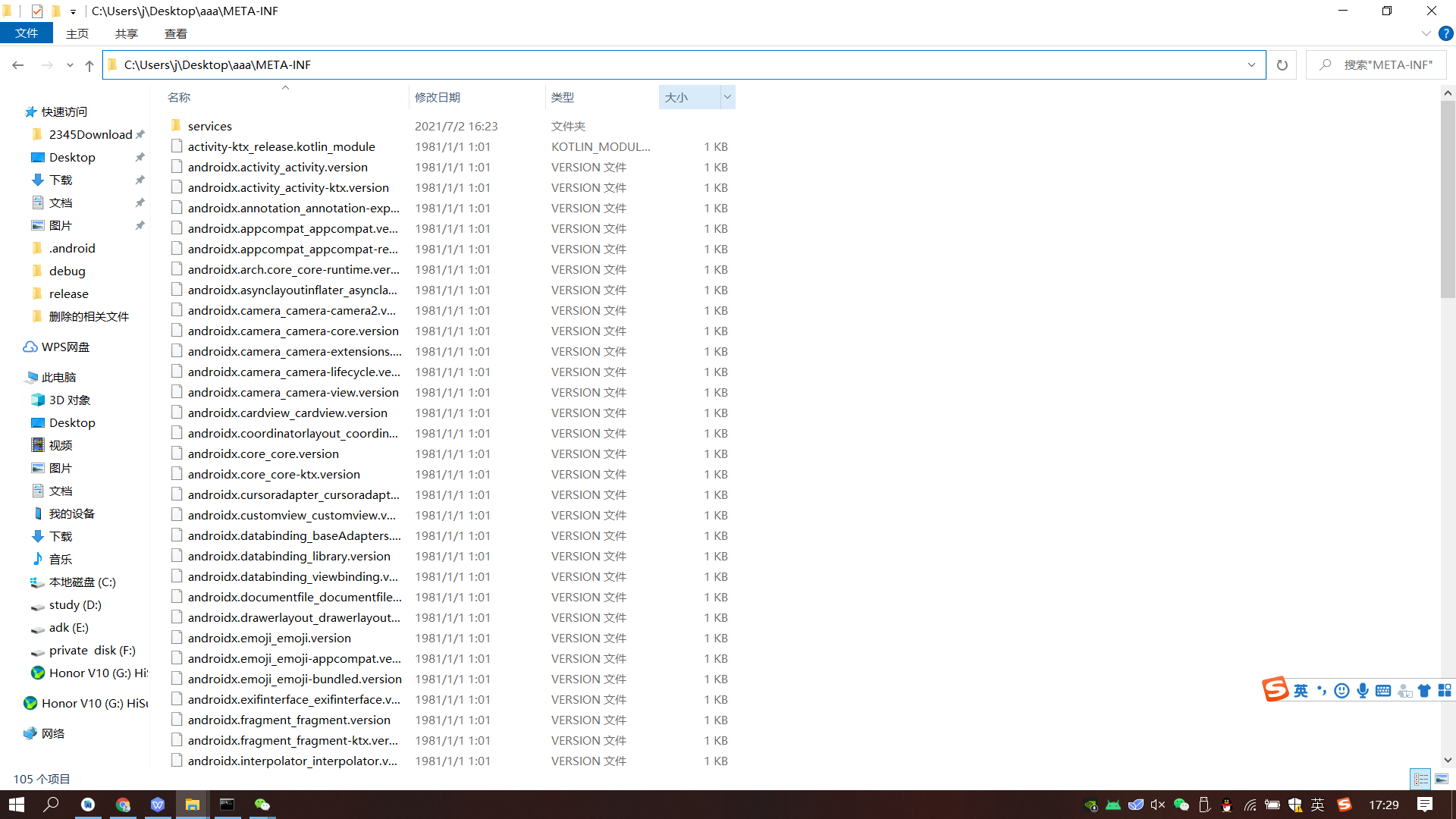
Task: Select activity-ktx_release.kotlin_module file
Action: click(281, 146)
